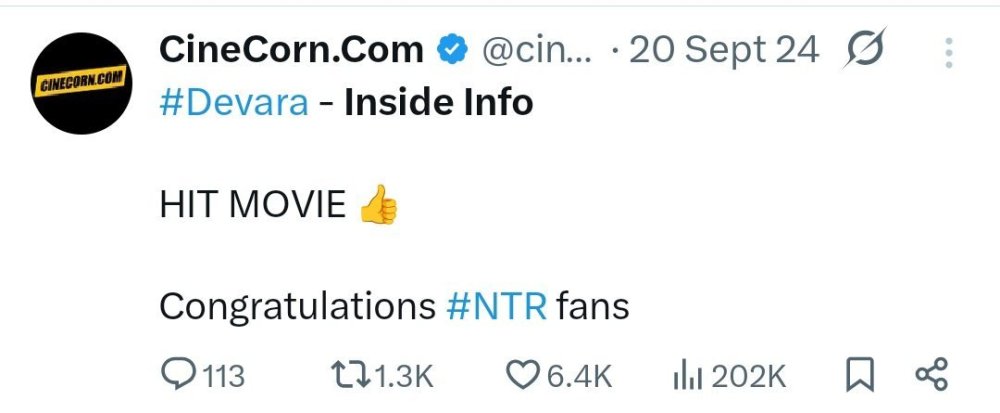The width and height of the screenshot is (1000, 413).
Task: Click the blue verified badge
Action: coord(452,50)
